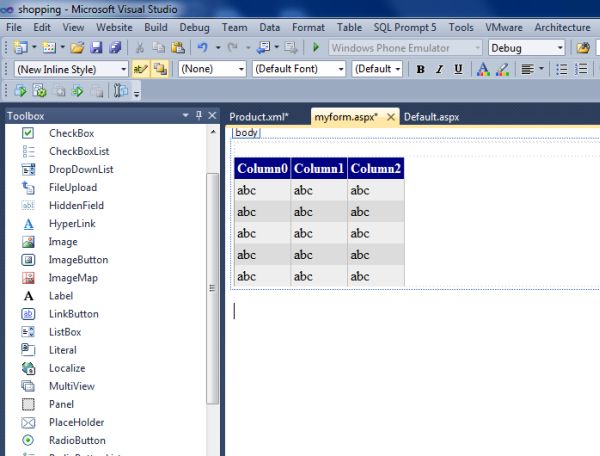
Task: Pin the Toolbox panel with auto-hide
Action: click(x=199, y=115)
